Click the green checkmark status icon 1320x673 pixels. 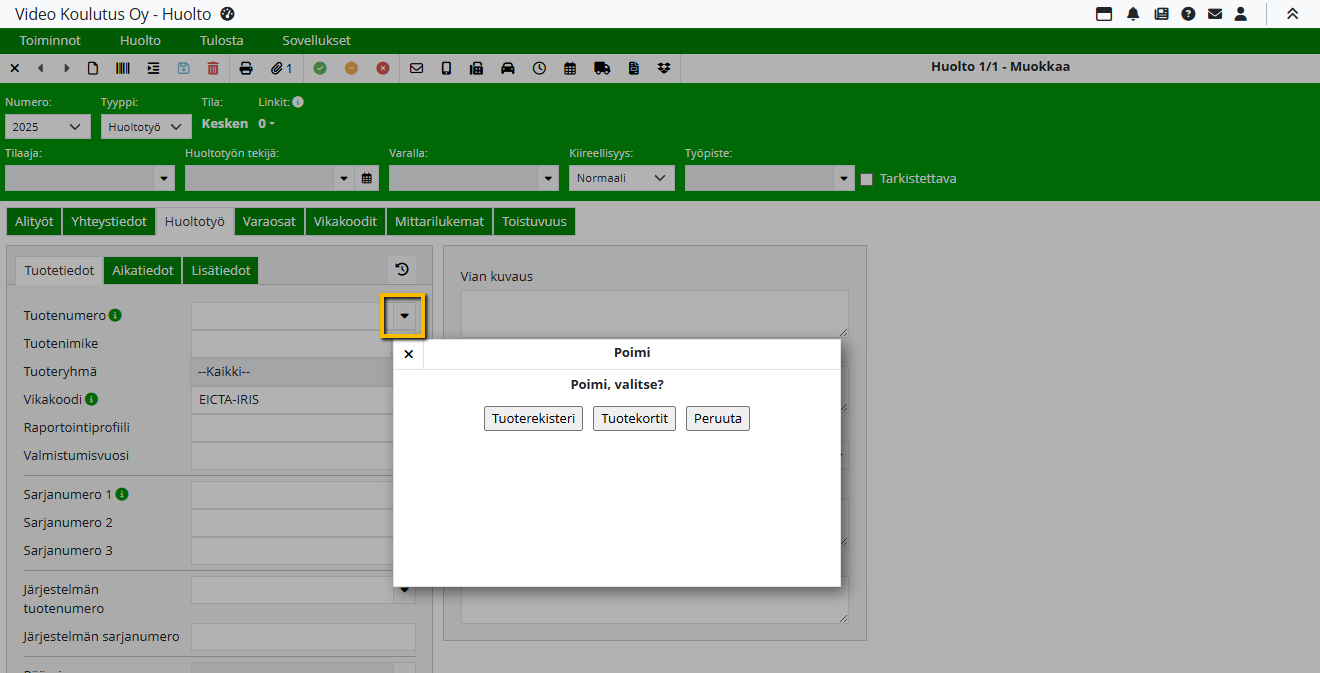tap(320, 68)
